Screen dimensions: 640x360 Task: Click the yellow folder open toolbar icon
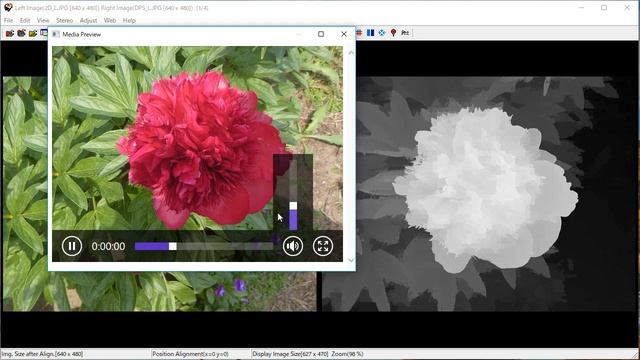(33, 33)
